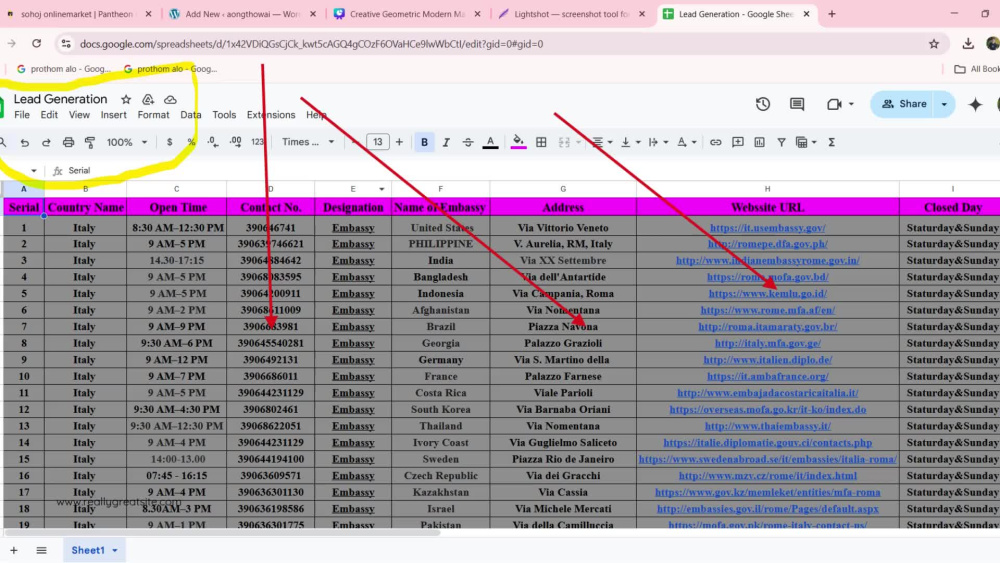This screenshot has width=1000, height=563.
Task: Click the Insert chart icon
Action: (759, 142)
